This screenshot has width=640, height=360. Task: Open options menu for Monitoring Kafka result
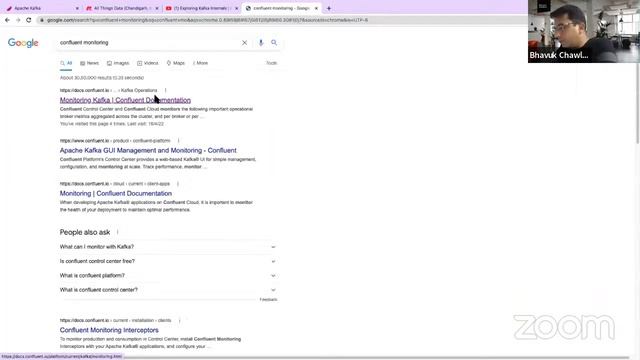165,90
